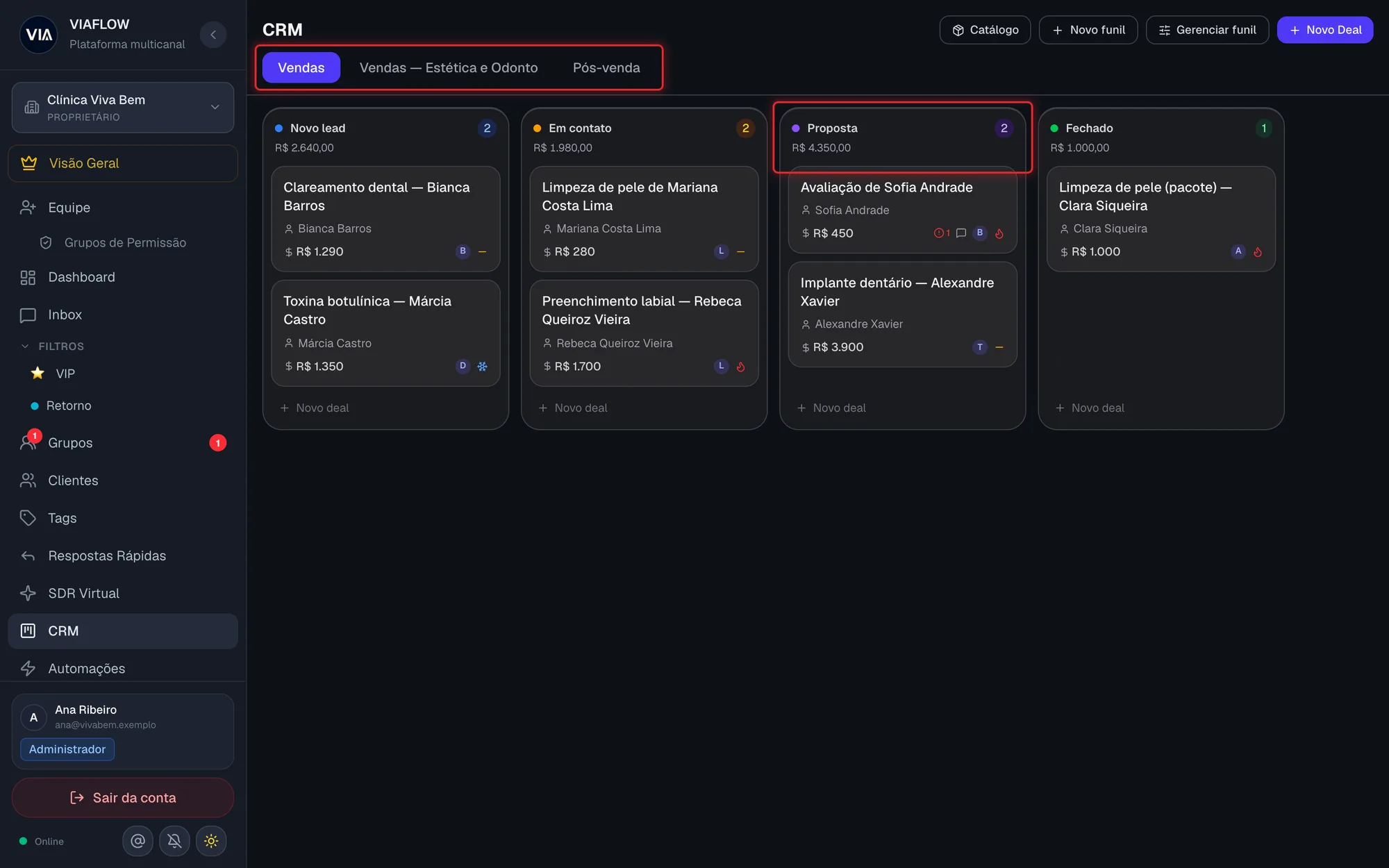Image resolution: width=1389 pixels, height=868 pixels.
Task: Click the comment icon on Sofia Andrade deal
Action: 961,233
